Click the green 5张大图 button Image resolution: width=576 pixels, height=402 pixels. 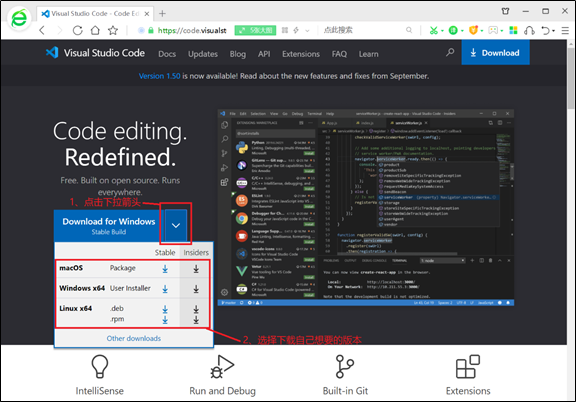(x=255, y=30)
